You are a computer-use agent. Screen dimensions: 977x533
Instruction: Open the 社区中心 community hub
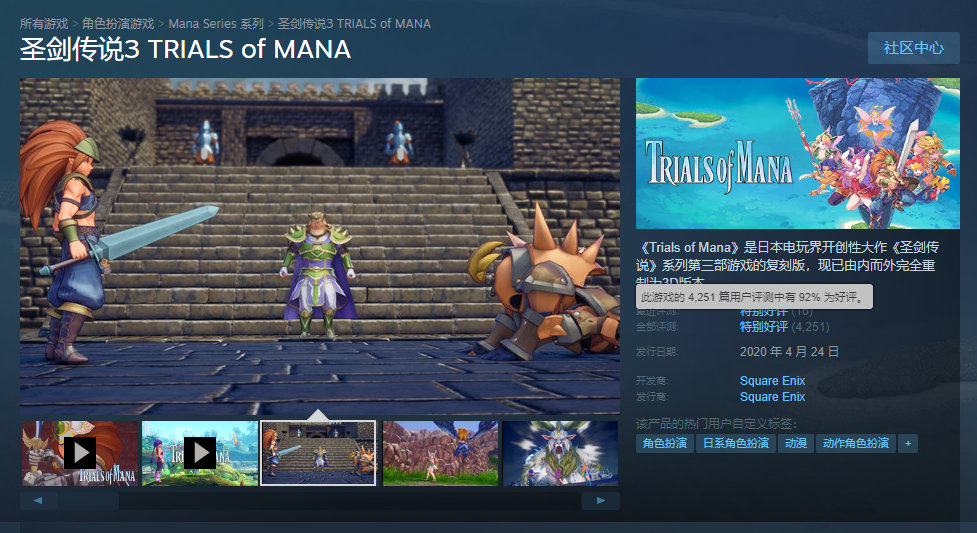click(x=913, y=48)
